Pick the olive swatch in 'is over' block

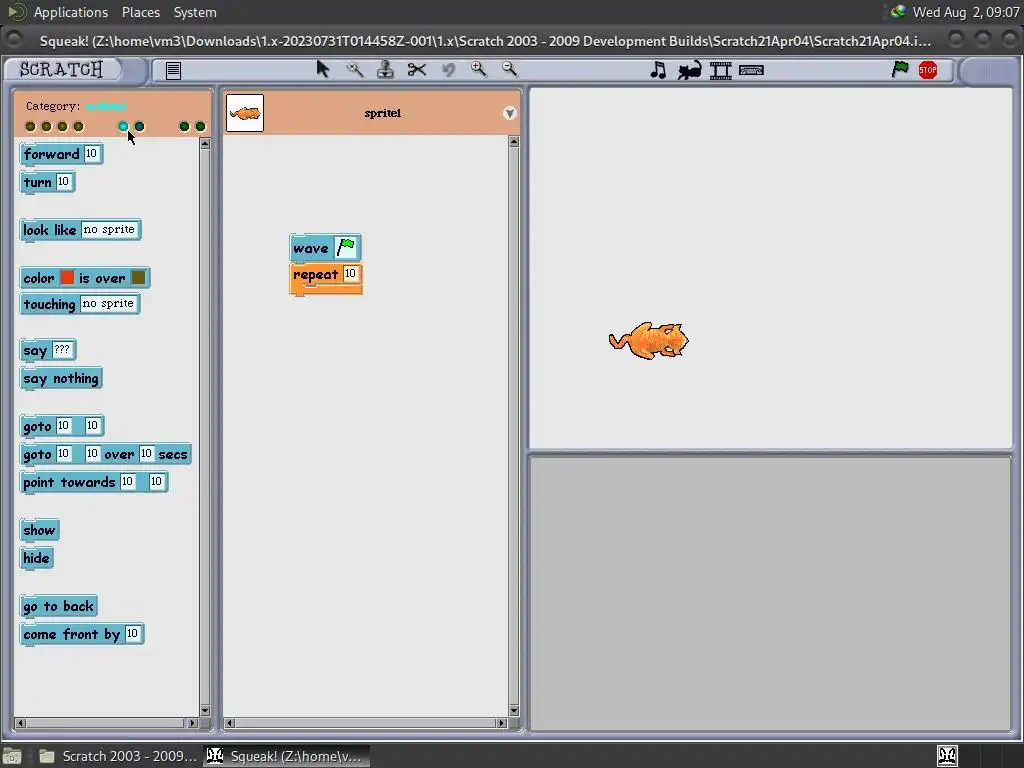pyautogui.click(x=138, y=278)
